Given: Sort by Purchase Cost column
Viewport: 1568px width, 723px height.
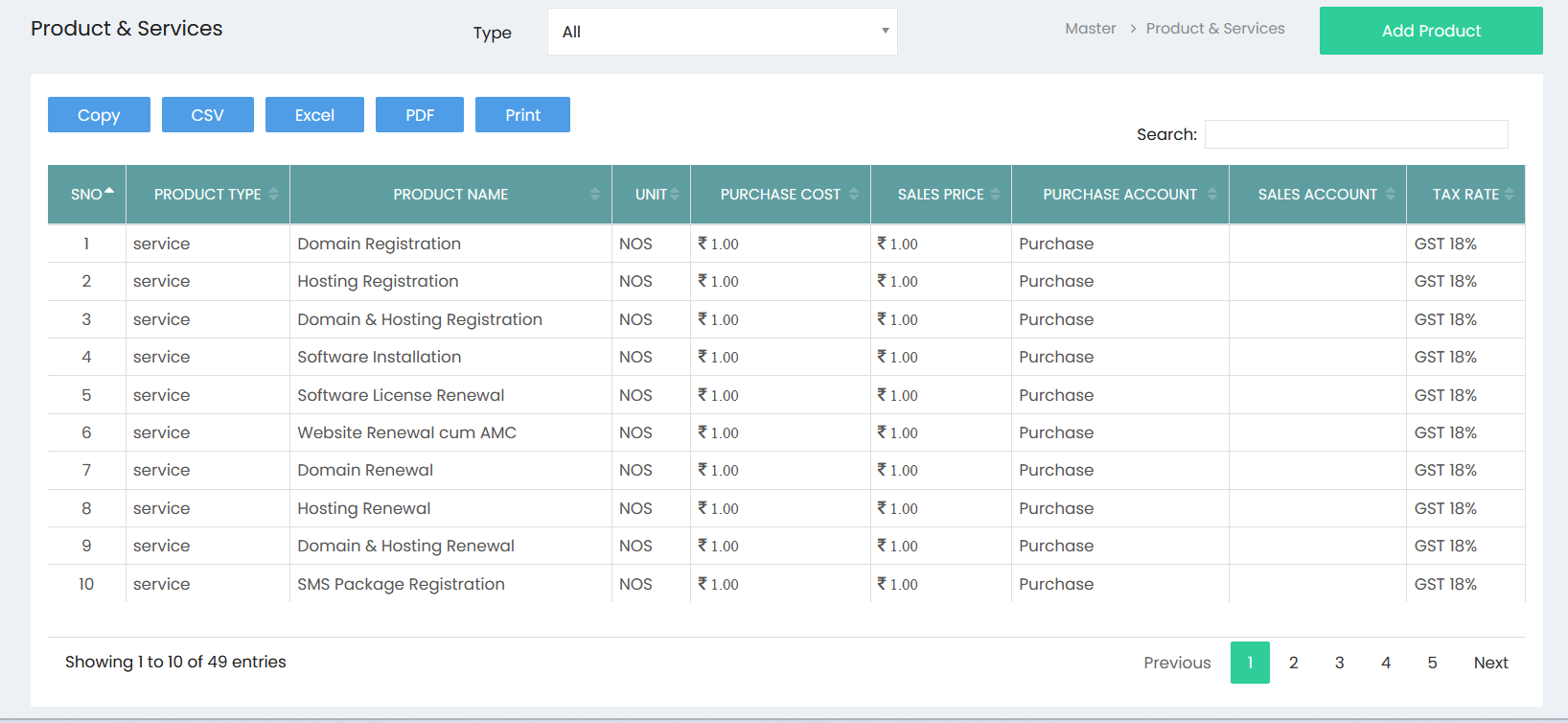Looking at the screenshot, I should [780, 195].
